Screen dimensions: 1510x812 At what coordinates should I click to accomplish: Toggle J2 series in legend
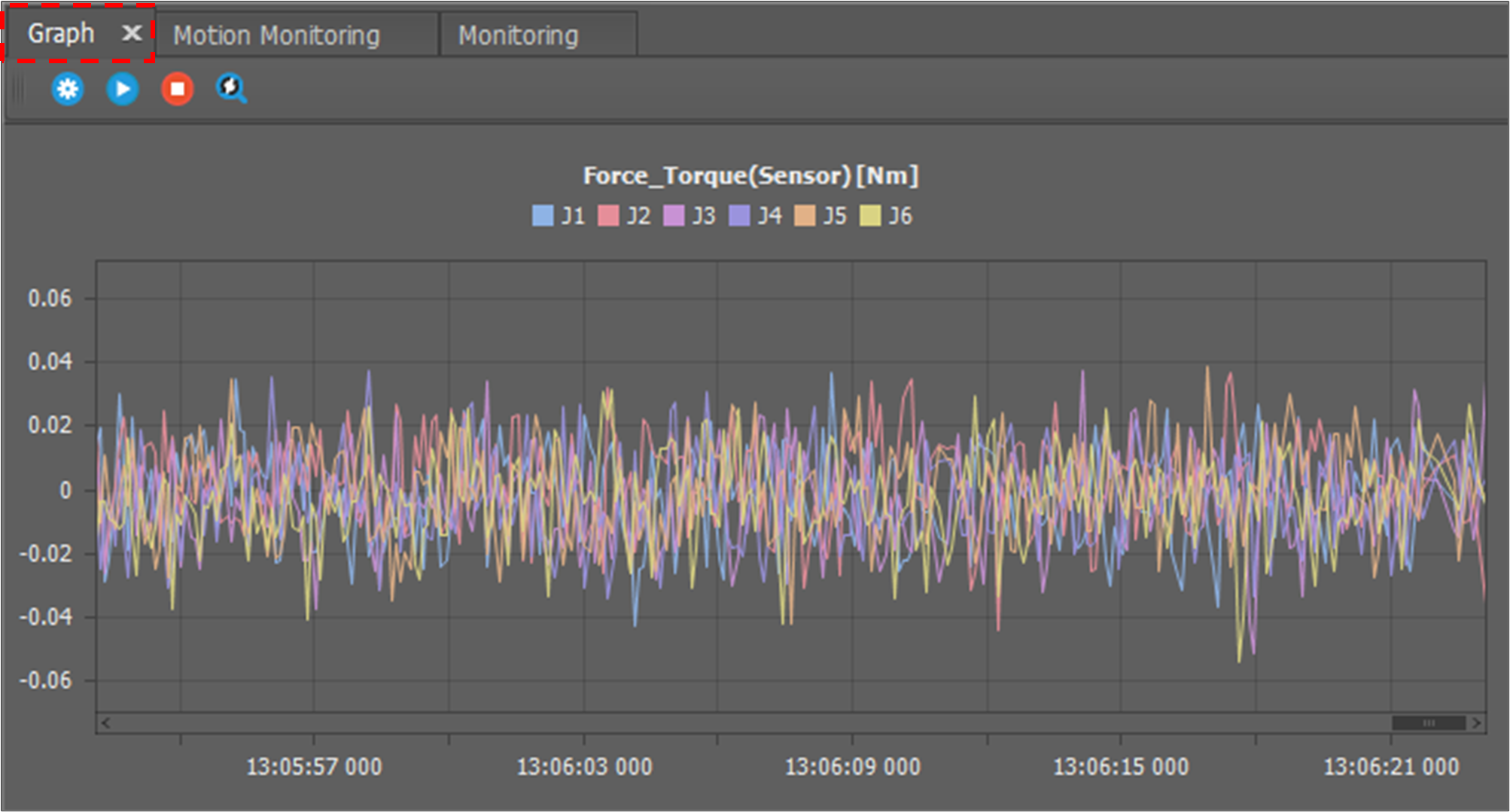(x=623, y=216)
